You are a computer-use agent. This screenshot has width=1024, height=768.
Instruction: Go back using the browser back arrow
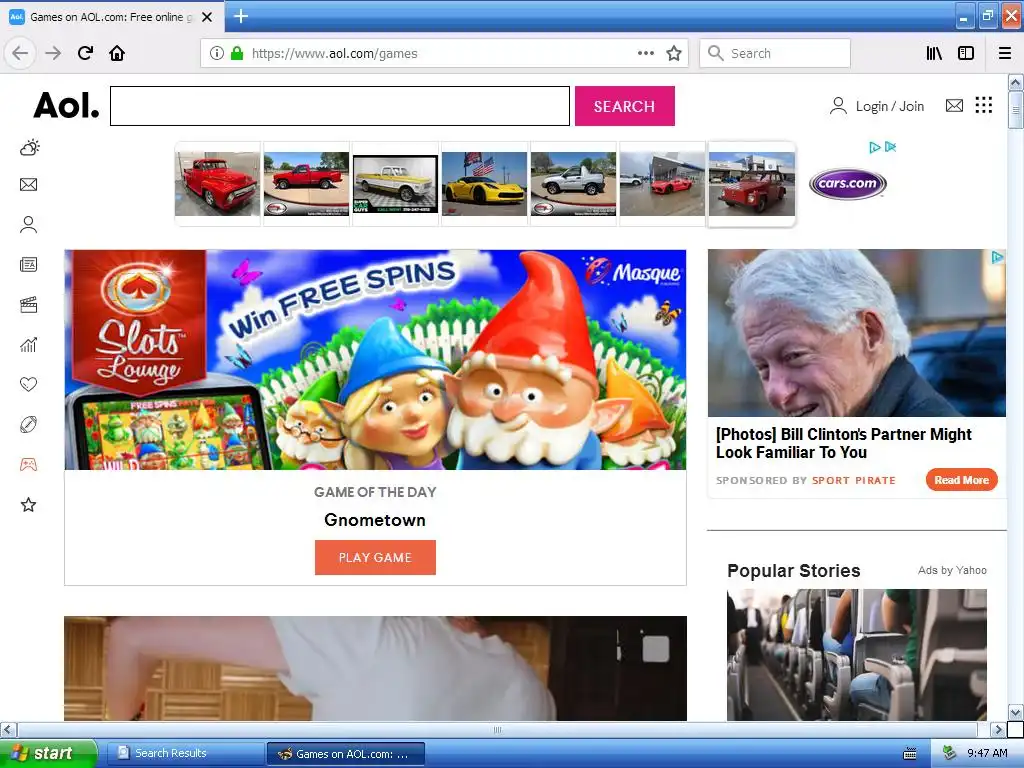click(20, 53)
